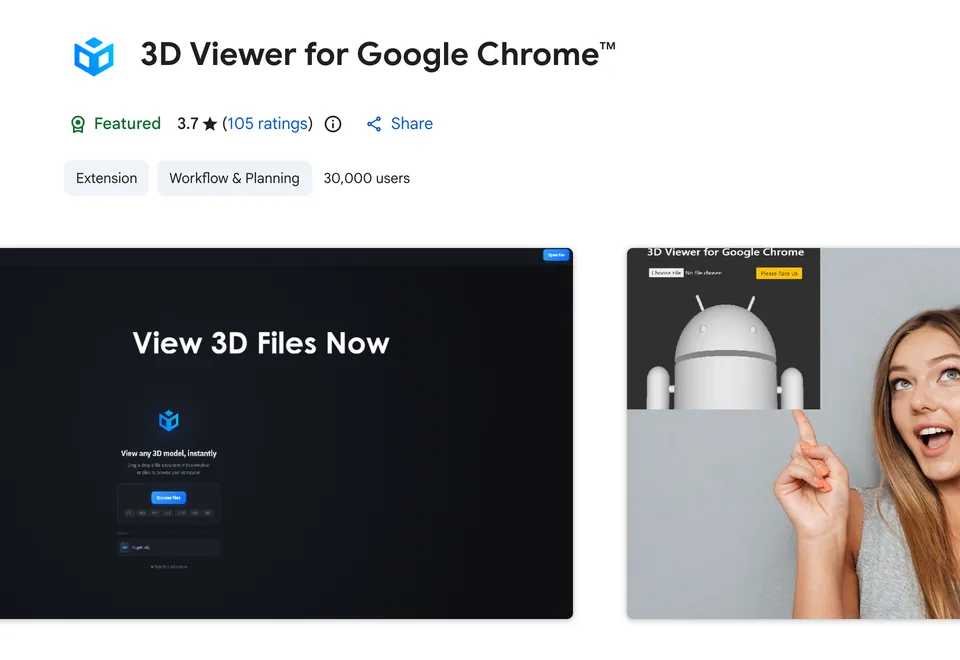960x660 pixels.
Task: Click yellow Please Rate Us button
Action: [x=779, y=273]
